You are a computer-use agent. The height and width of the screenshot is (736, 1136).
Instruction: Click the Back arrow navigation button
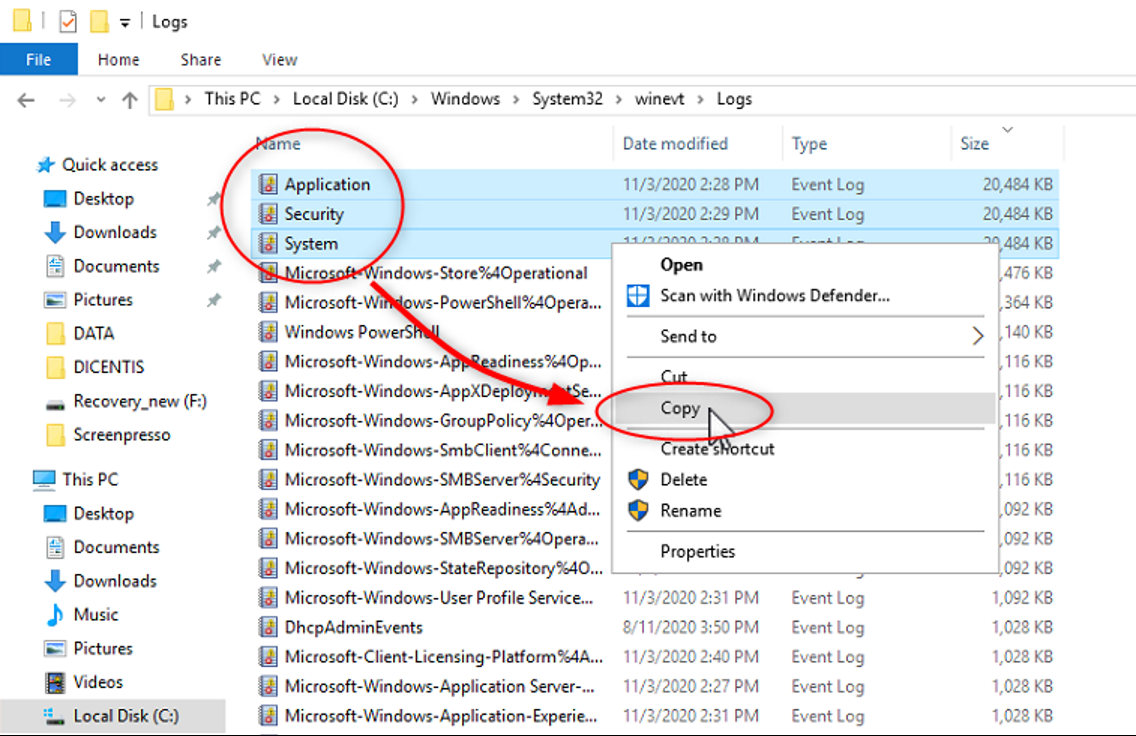click(27, 100)
